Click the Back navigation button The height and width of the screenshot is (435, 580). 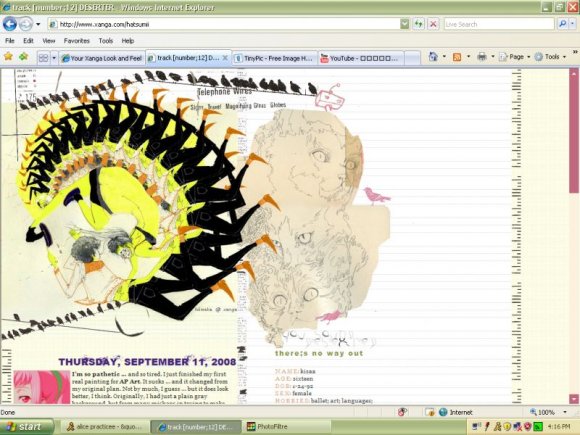pos(10,24)
